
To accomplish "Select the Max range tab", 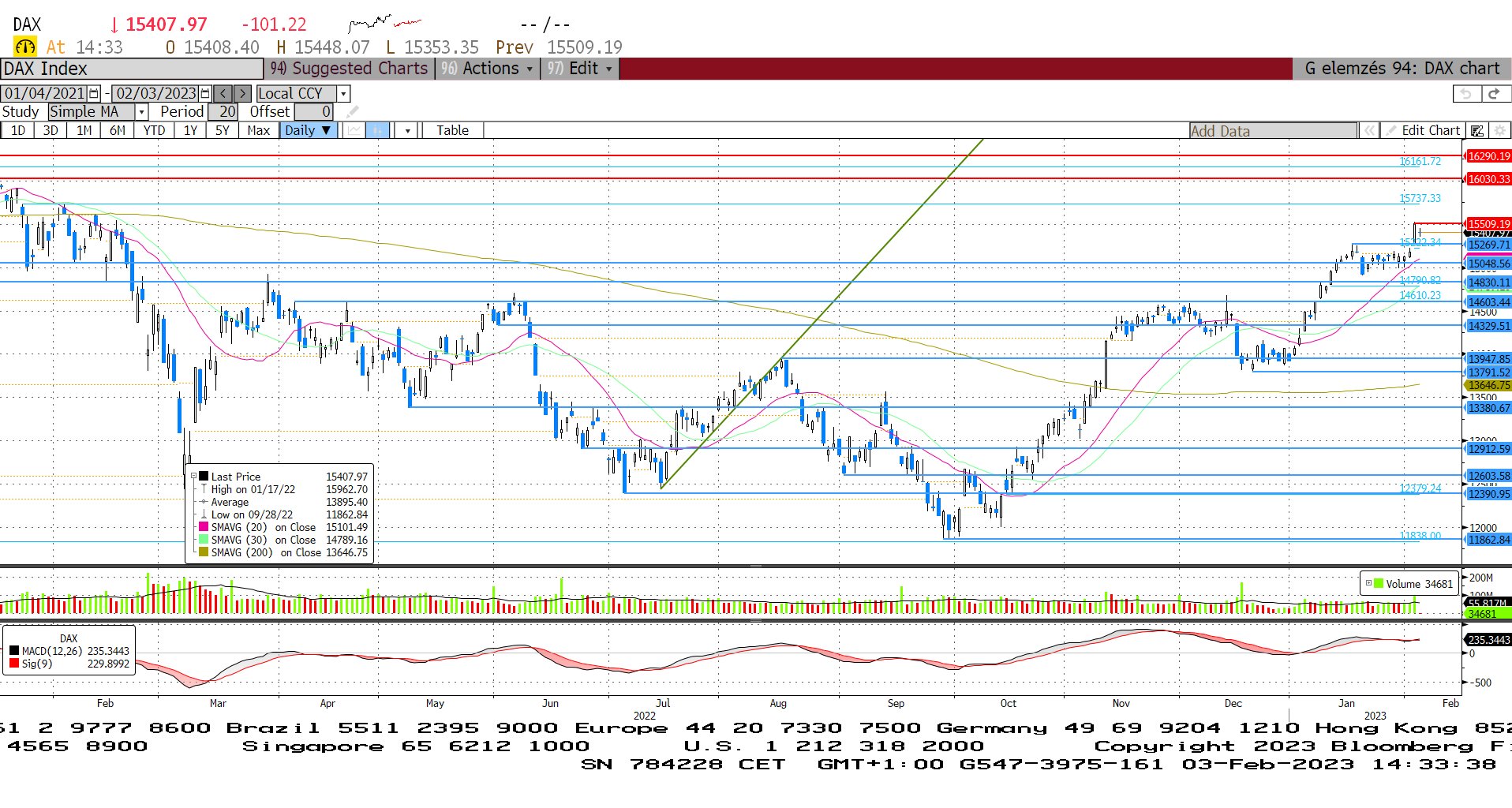I will (258, 130).
